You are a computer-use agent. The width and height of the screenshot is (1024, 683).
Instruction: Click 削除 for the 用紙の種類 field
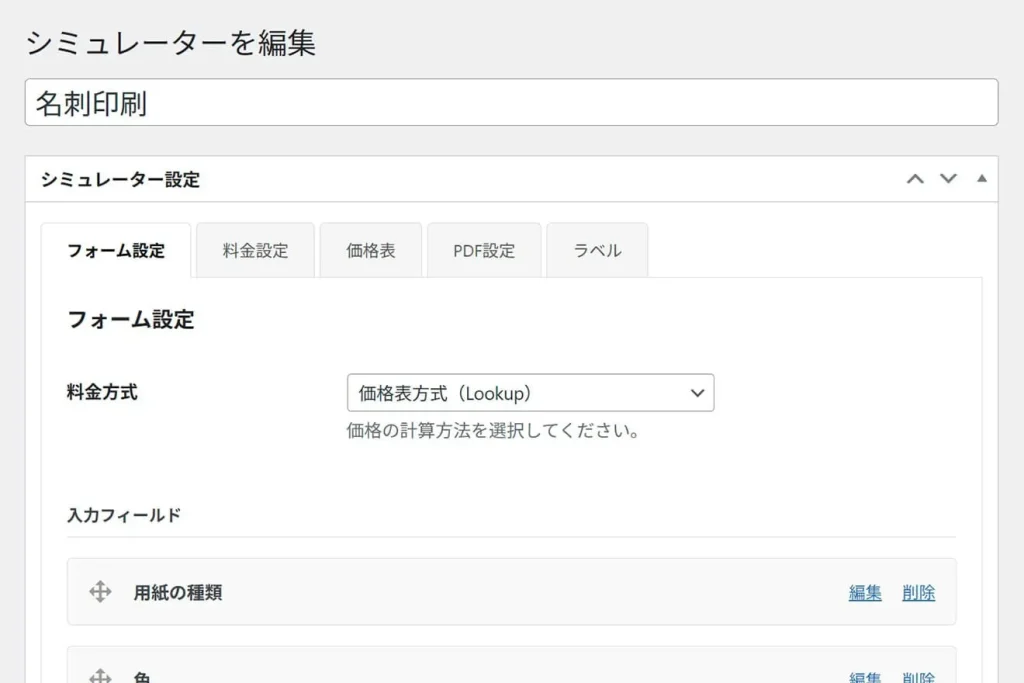[x=918, y=592]
